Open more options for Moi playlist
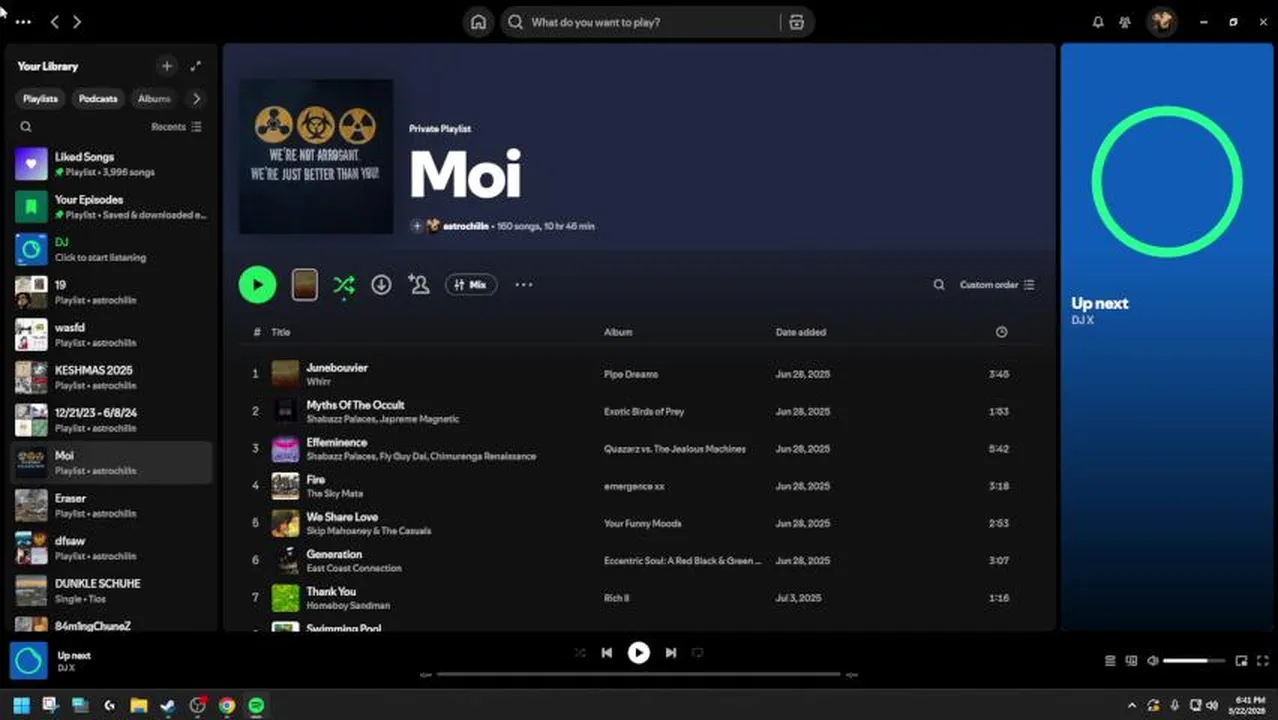This screenshot has width=1278, height=720. pos(523,285)
